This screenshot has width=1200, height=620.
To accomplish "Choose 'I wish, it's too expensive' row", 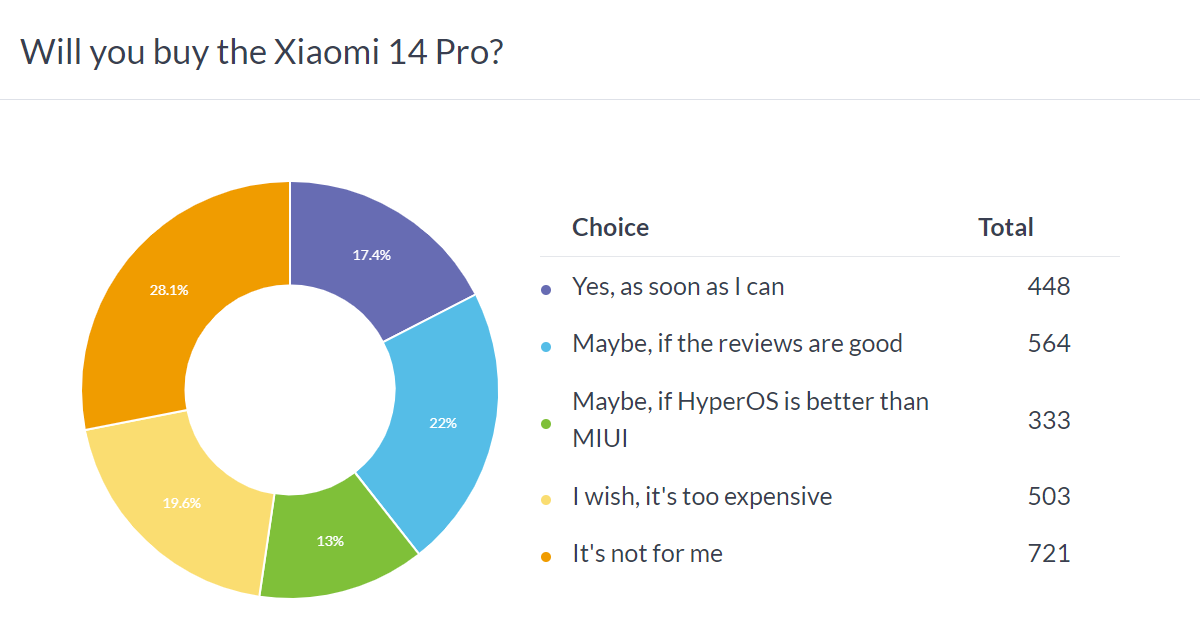I will click(x=830, y=496).
